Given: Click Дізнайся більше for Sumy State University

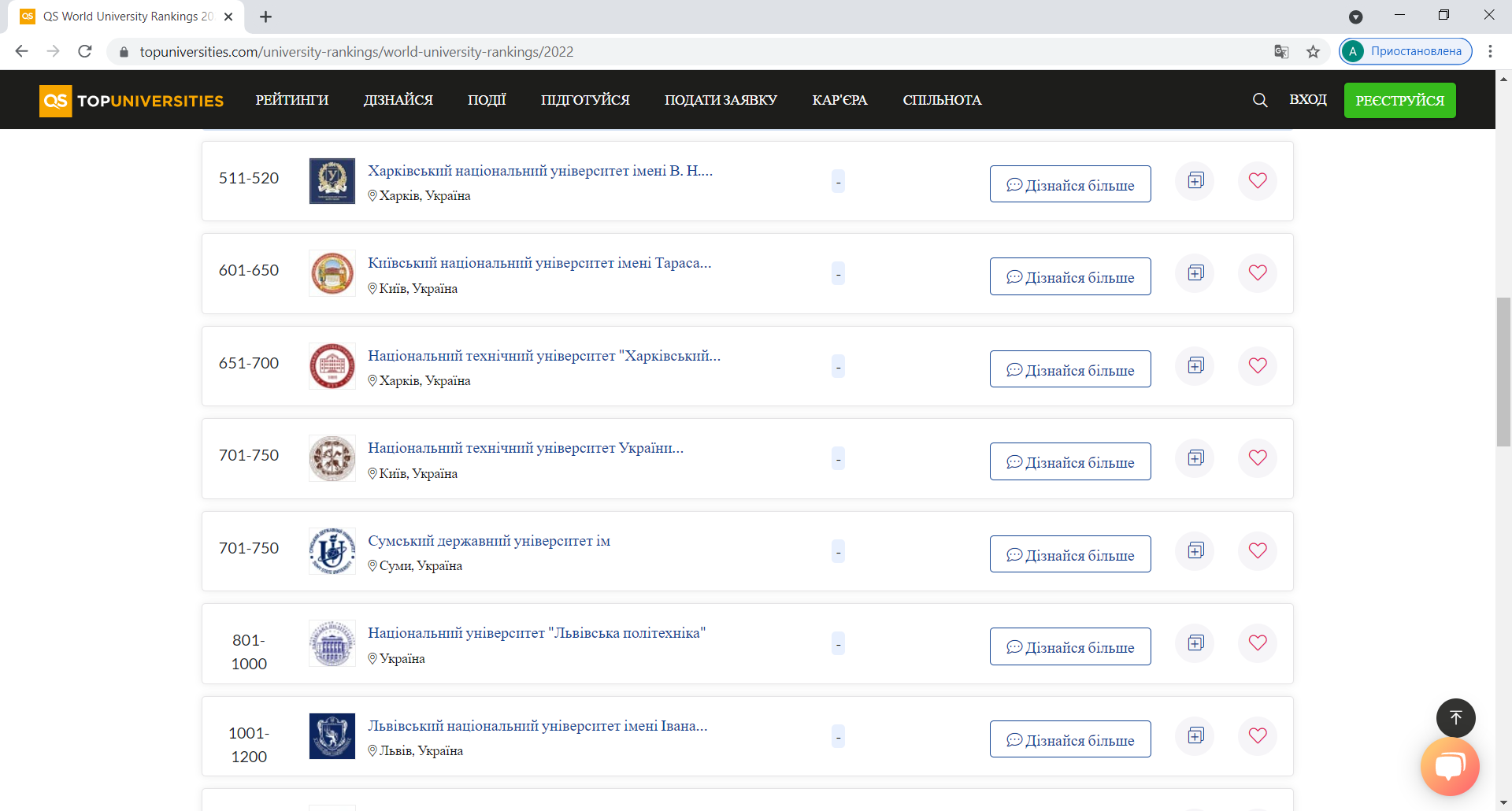Looking at the screenshot, I should [x=1070, y=554].
